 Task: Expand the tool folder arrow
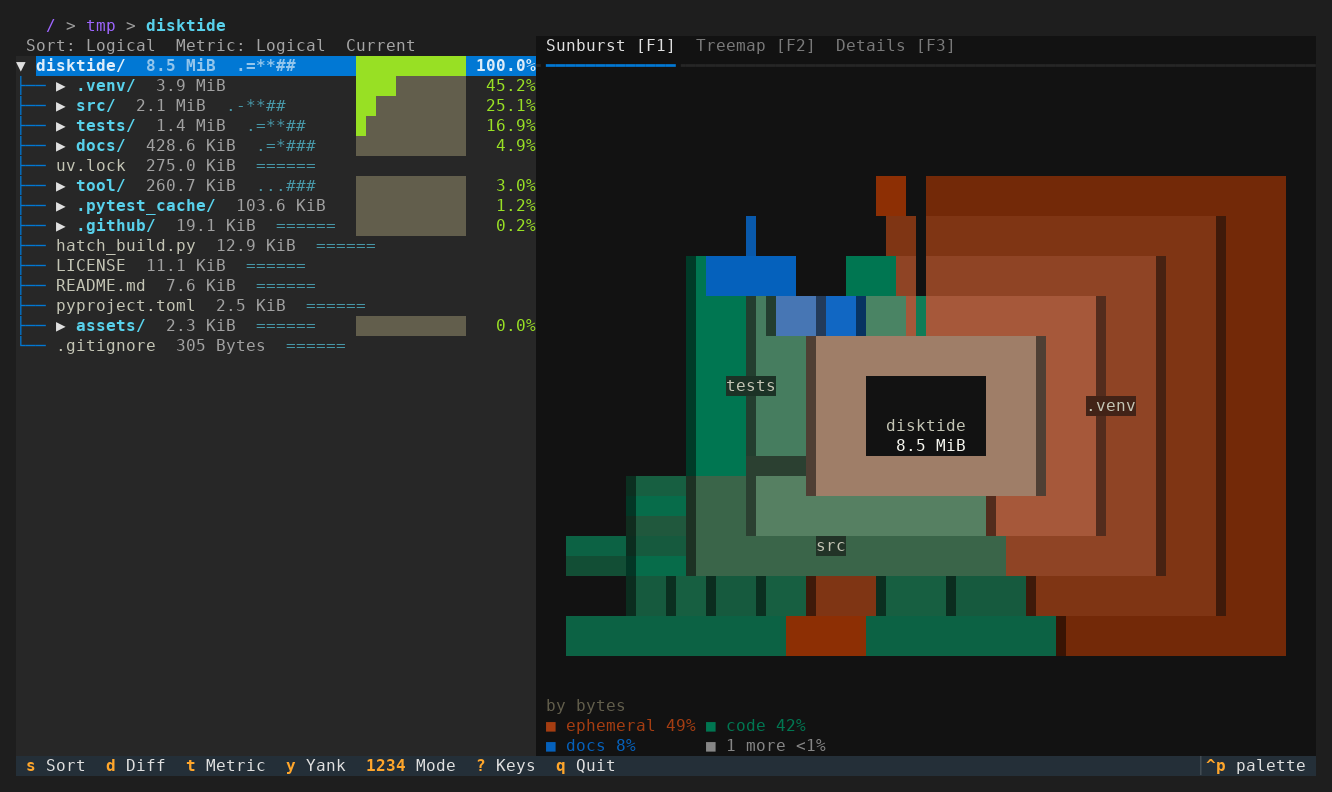[x=61, y=186]
